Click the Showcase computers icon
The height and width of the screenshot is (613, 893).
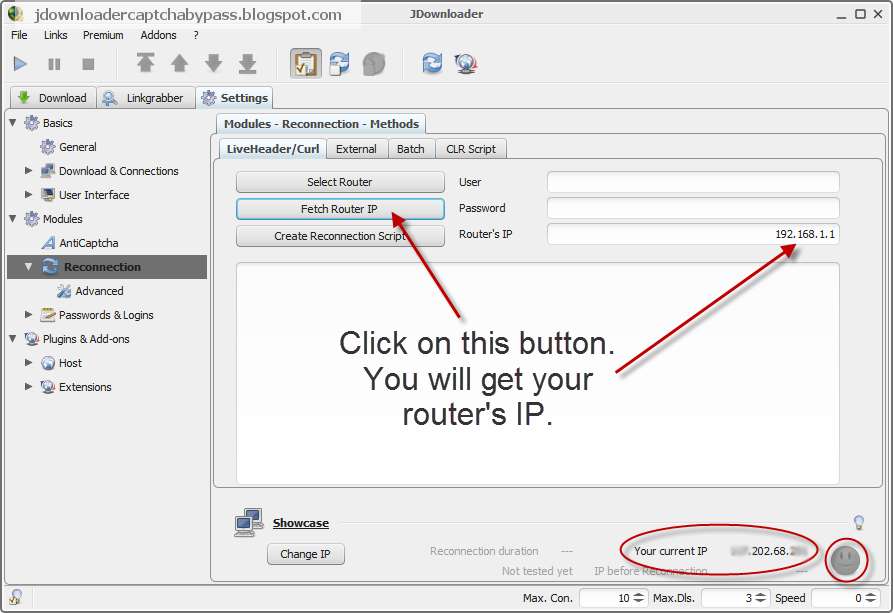pos(249,522)
